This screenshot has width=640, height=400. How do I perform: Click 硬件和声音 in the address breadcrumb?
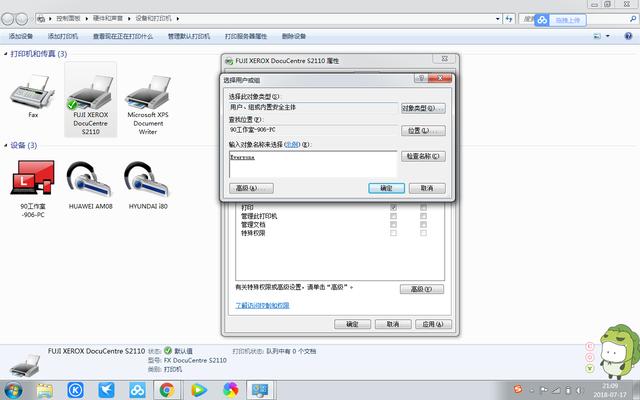pyautogui.click(x=108, y=18)
